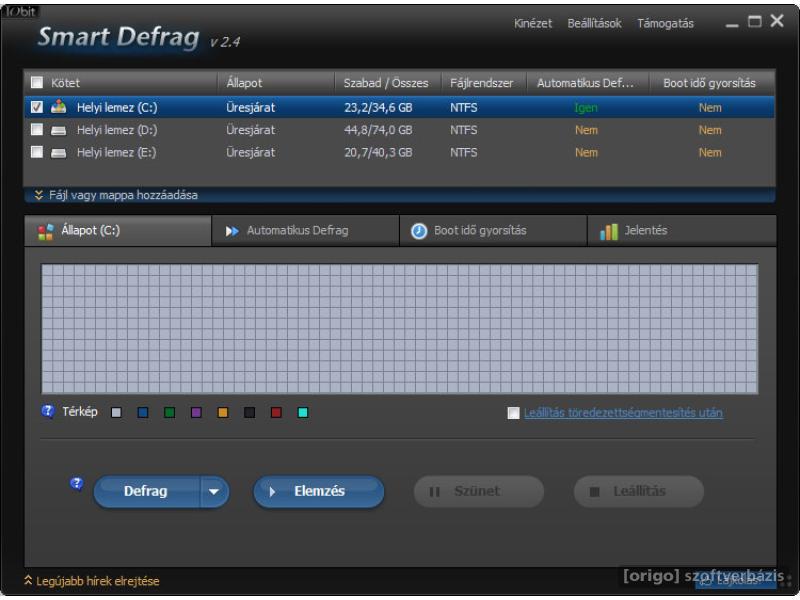The height and width of the screenshot is (600, 800).
Task: Click the drive D: disk icon
Action: [x=59, y=131]
